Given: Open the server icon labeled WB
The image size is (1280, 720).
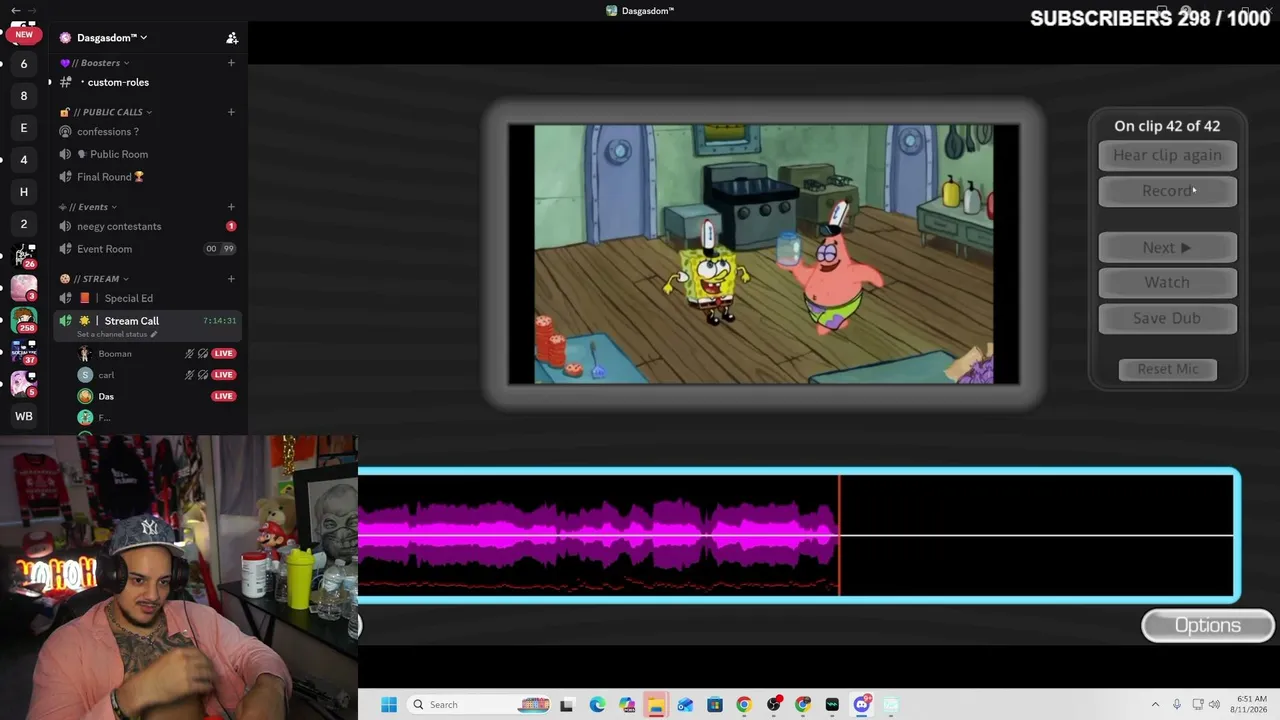Looking at the screenshot, I should coord(24,416).
